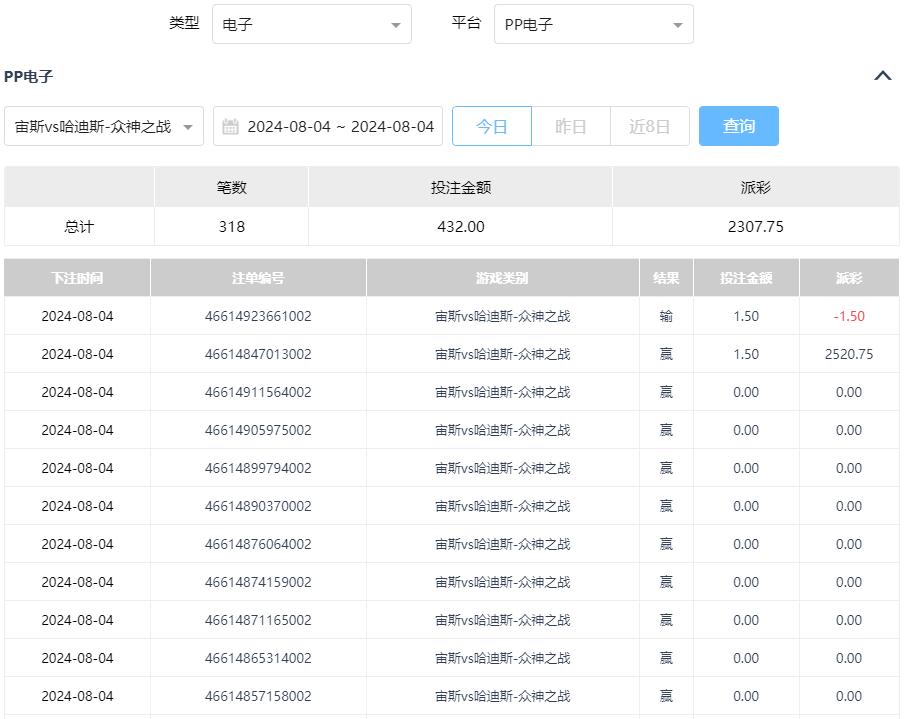Viewport: 904px width, 719px height.
Task: Click the 结果 column header
Action: pyautogui.click(x=666, y=278)
